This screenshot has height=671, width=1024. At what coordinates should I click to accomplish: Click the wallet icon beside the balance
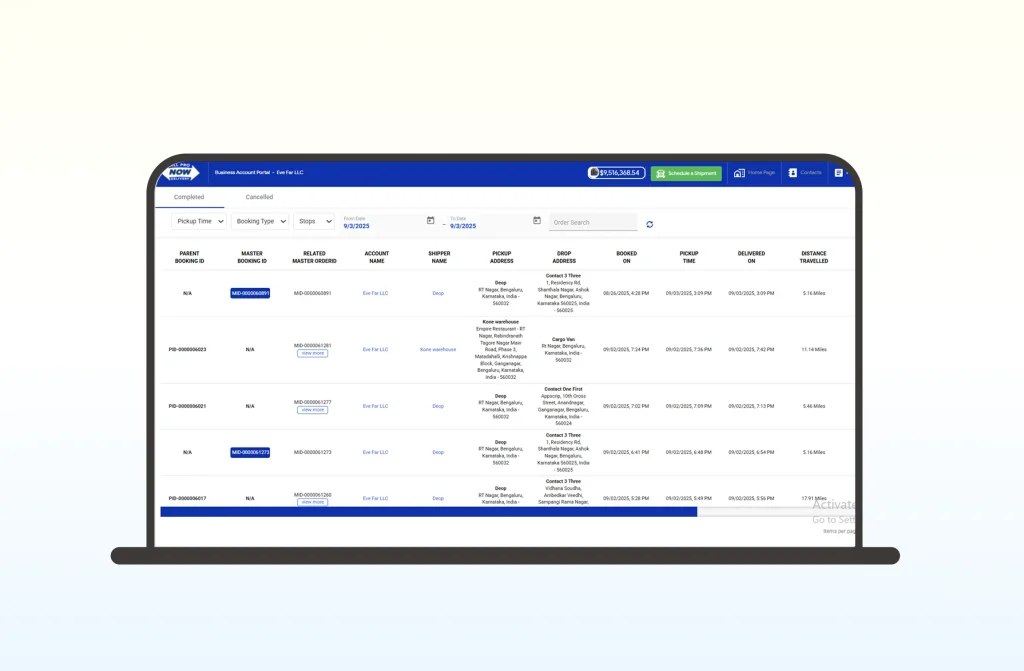coord(594,173)
